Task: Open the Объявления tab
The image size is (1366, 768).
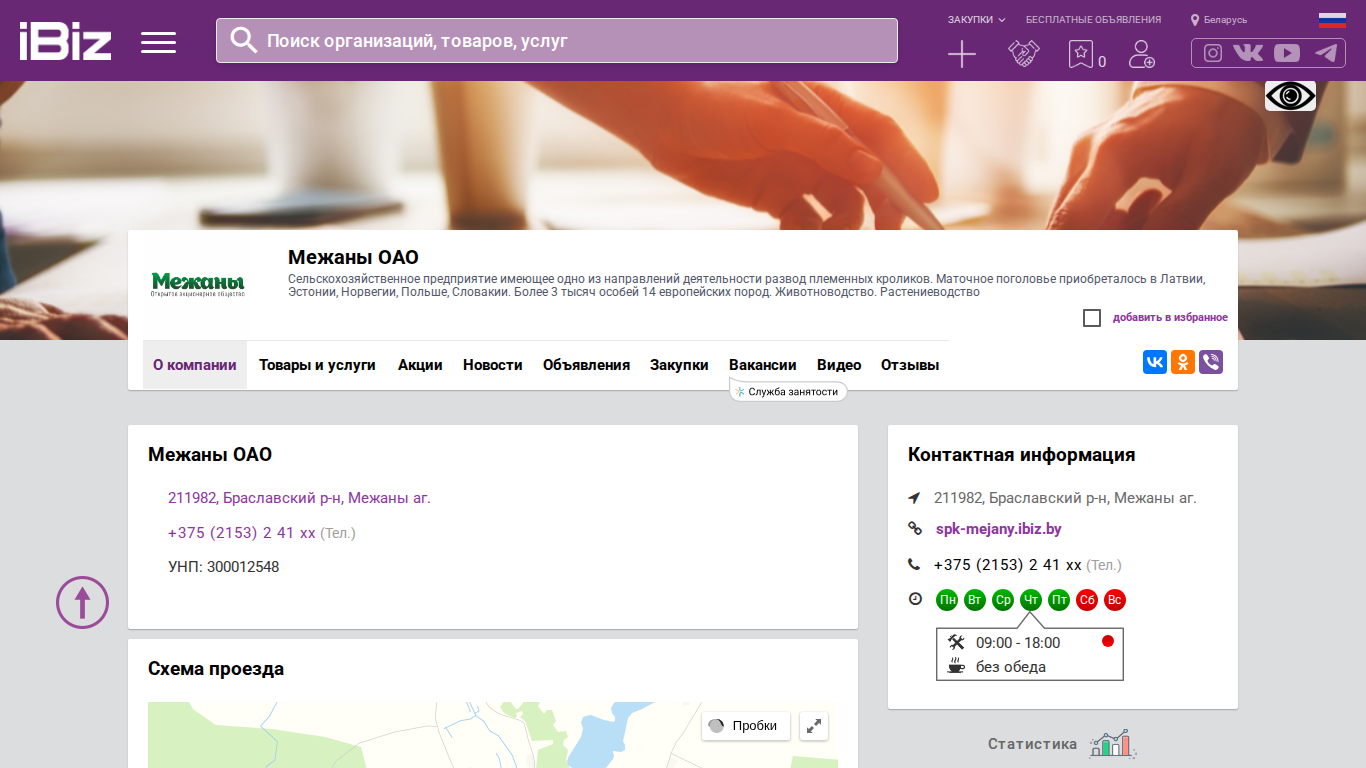Action: tap(586, 365)
